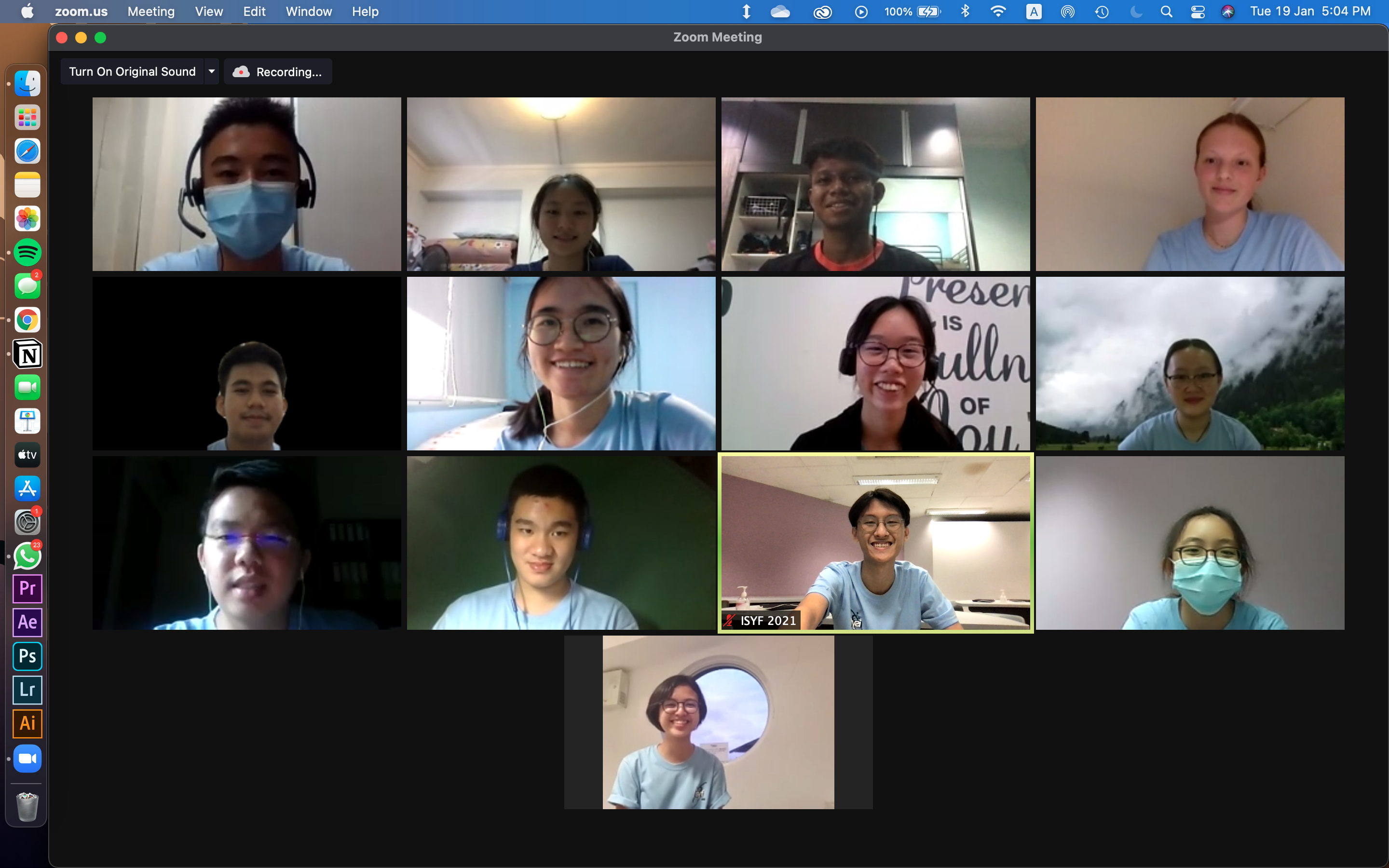Open Spotify from the dock
The width and height of the screenshot is (1389, 868).
tap(27, 253)
